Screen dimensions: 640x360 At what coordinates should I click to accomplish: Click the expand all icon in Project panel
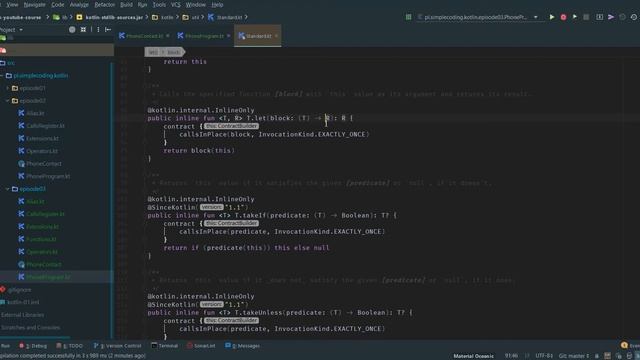(83, 29)
